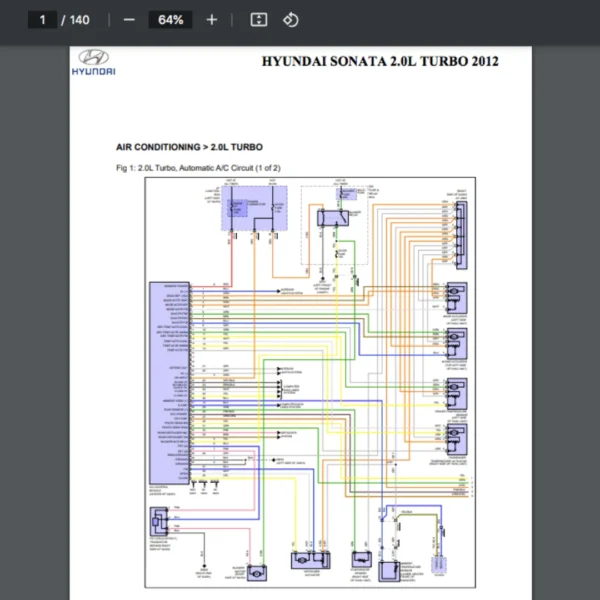The image size is (600, 600).
Task: Zoom in with the plus icon
Action: click(x=211, y=20)
